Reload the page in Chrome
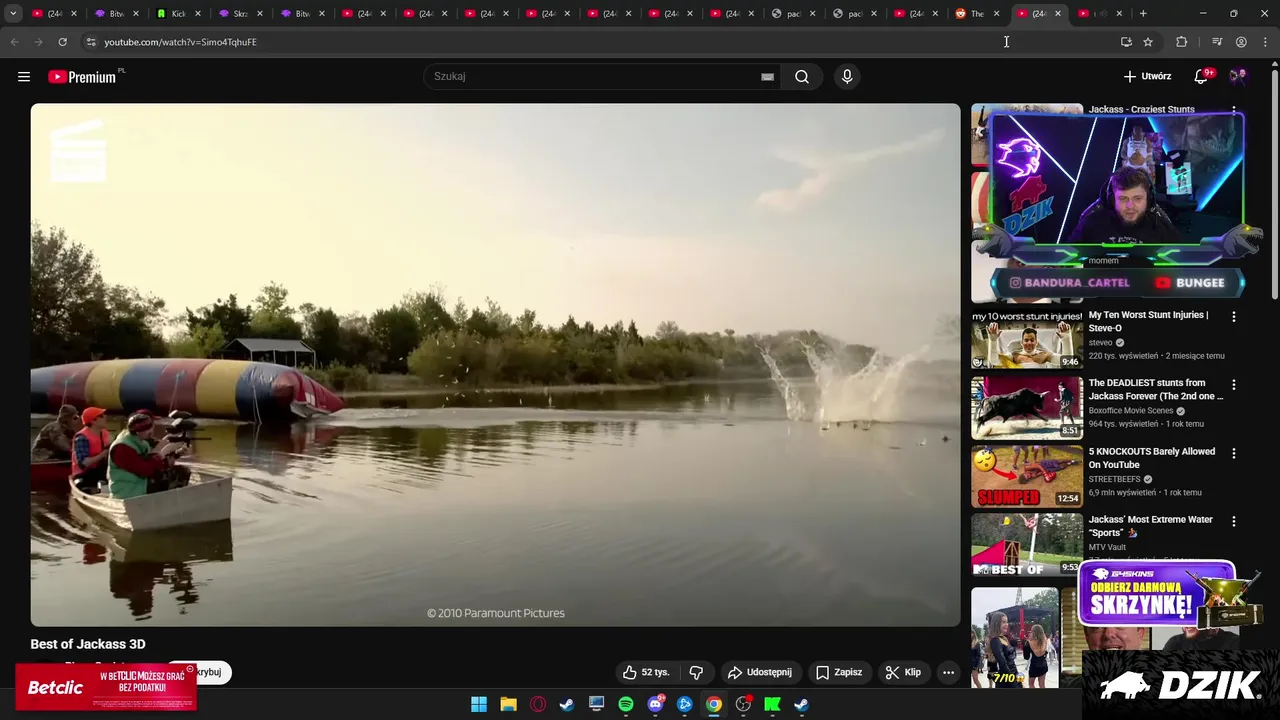The image size is (1280, 720). click(x=62, y=42)
